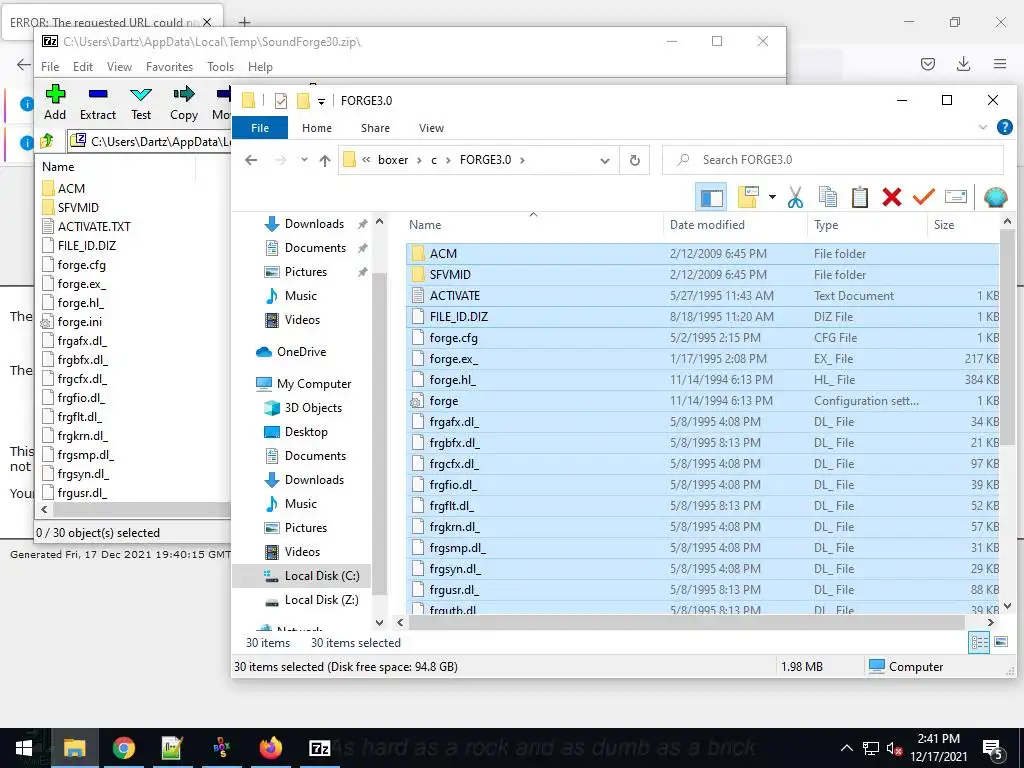The width and height of the screenshot is (1024, 768).
Task: Select 3D Objects in navigation pane
Action: [301, 408]
